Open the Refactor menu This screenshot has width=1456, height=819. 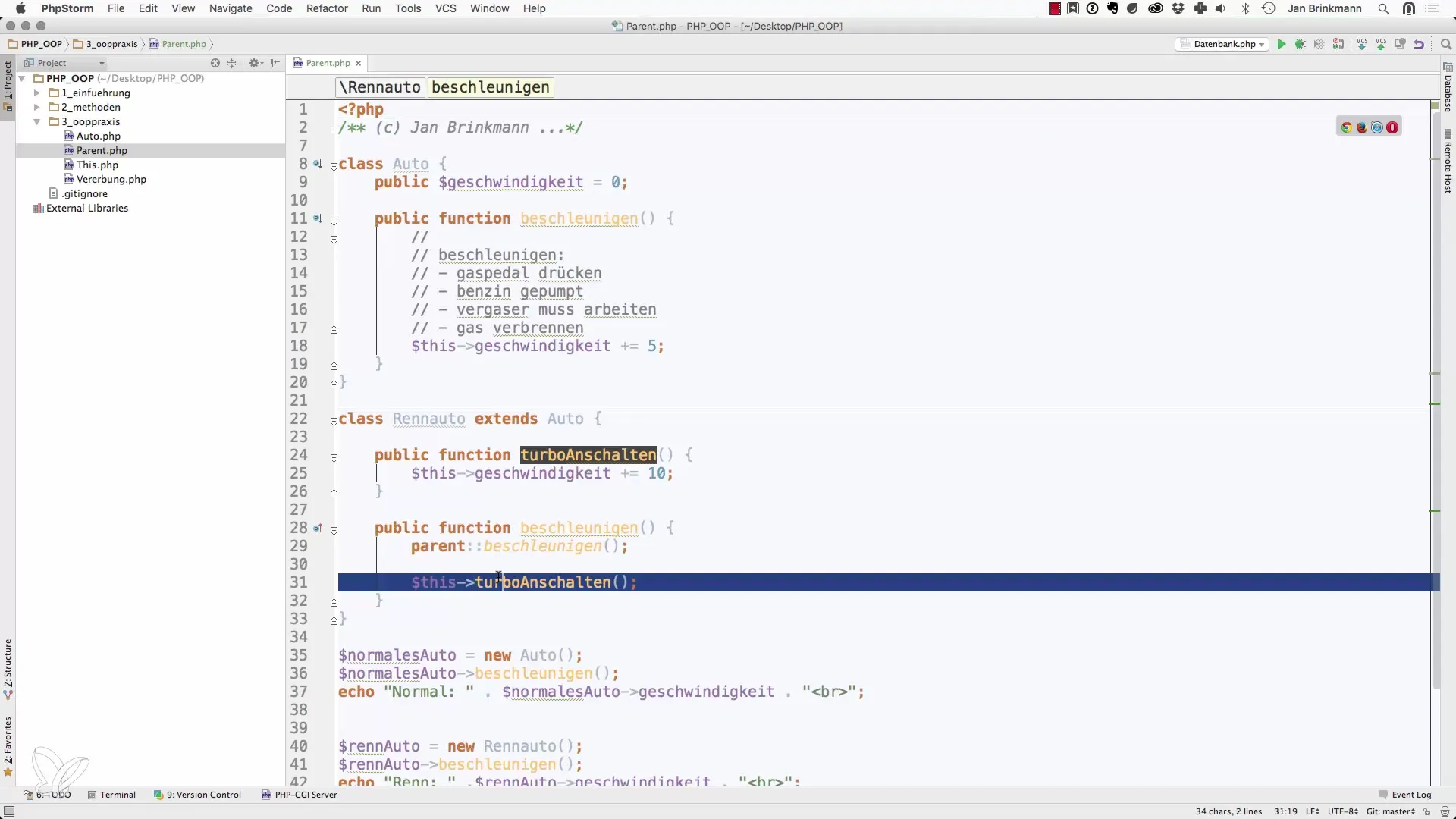pos(327,8)
